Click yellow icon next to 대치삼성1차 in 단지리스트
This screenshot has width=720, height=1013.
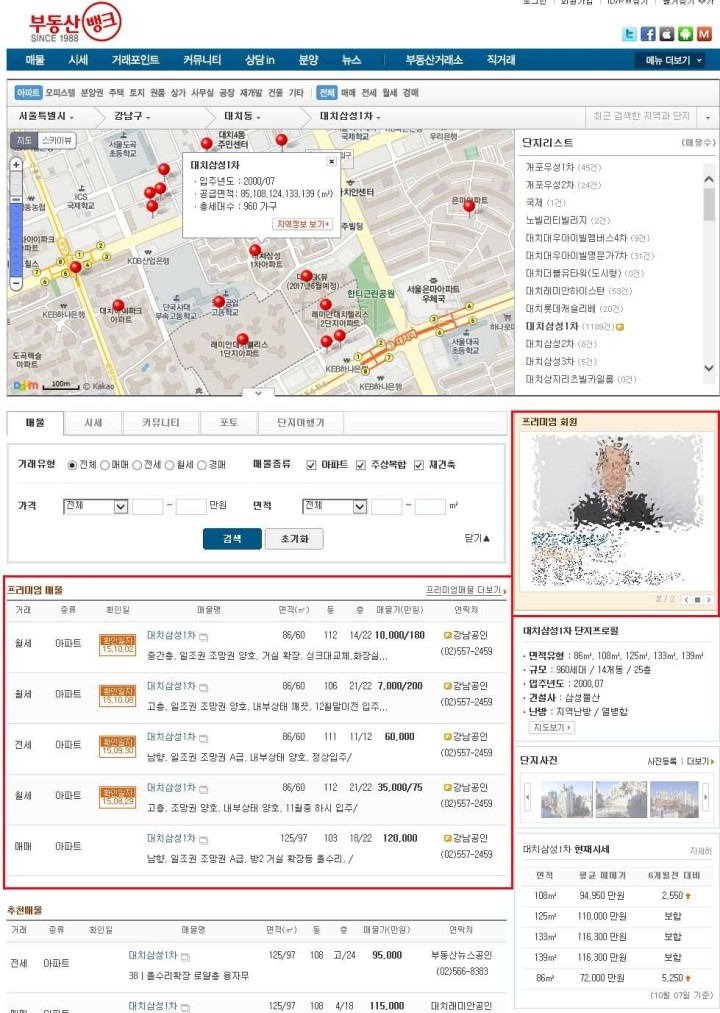click(620, 327)
